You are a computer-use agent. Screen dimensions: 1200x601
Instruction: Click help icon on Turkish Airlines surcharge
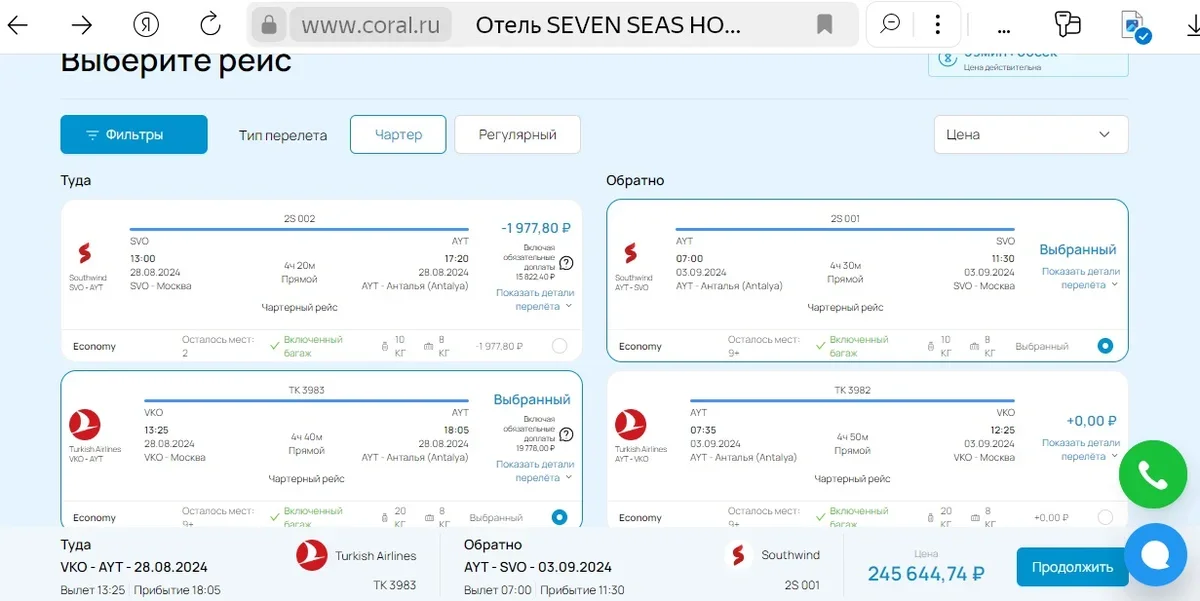pos(566,434)
